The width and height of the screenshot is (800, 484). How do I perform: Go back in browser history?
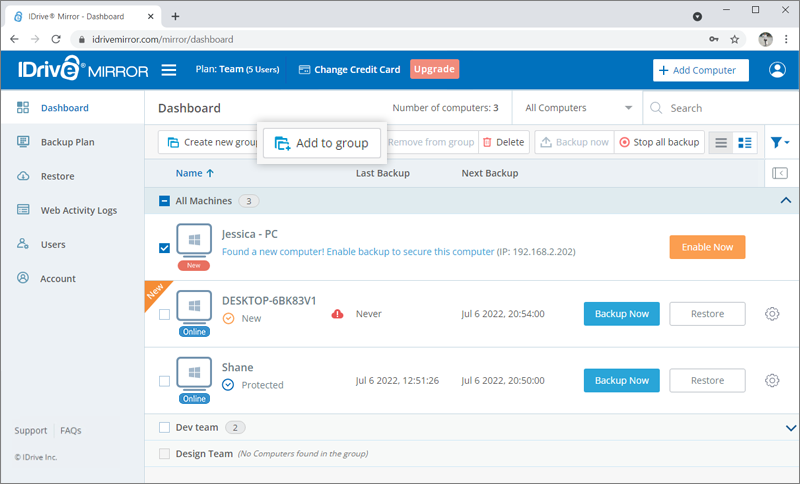click(x=14, y=39)
